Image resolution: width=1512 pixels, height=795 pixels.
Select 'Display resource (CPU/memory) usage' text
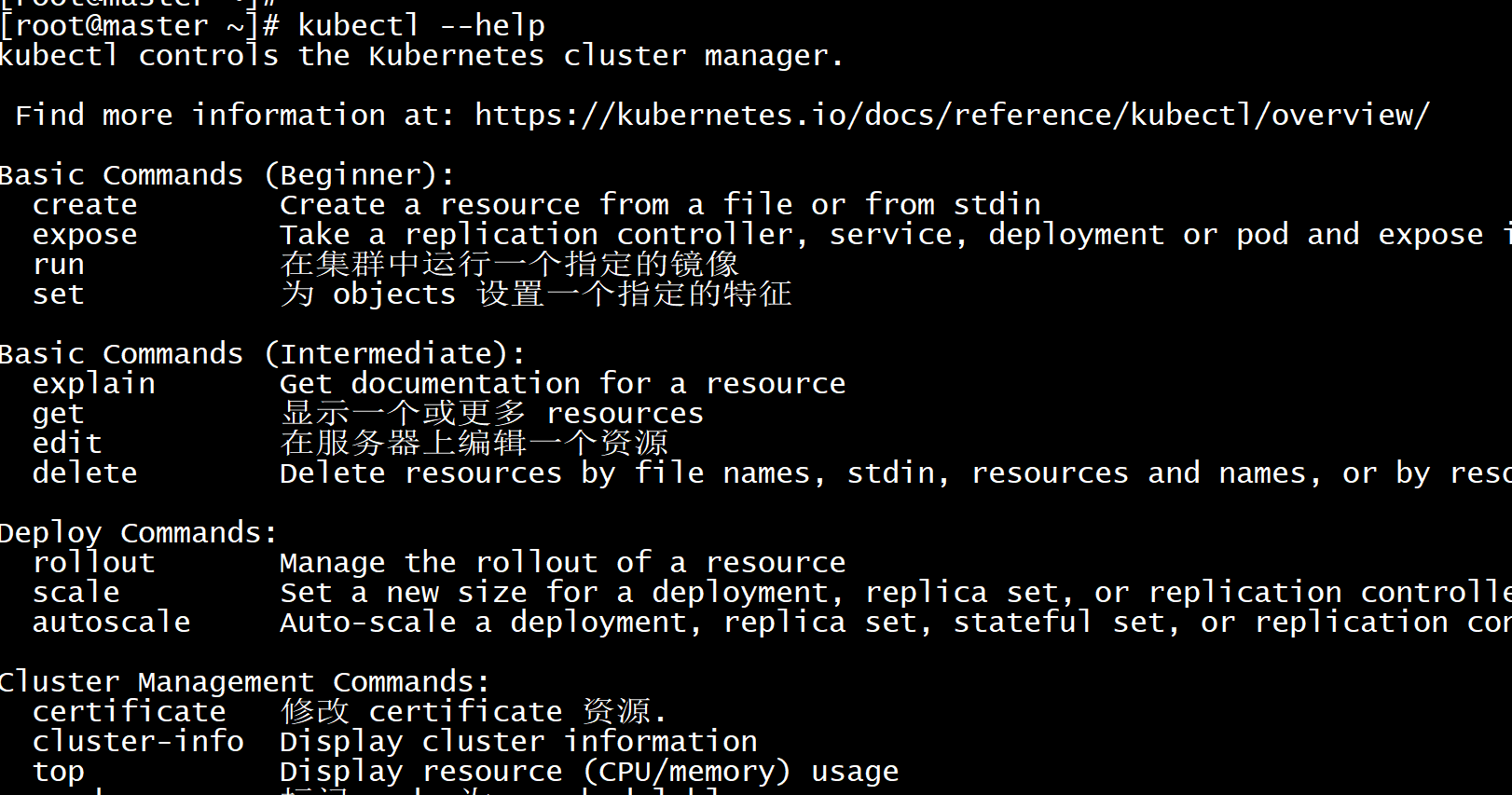coord(589,771)
